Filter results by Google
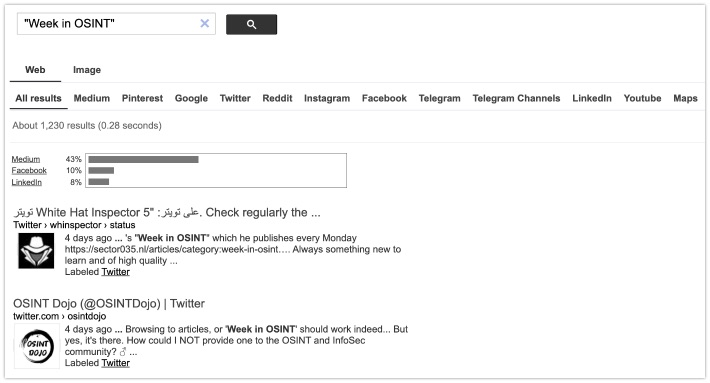Image resolution: width=710 pixels, height=383 pixels. click(191, 98)
